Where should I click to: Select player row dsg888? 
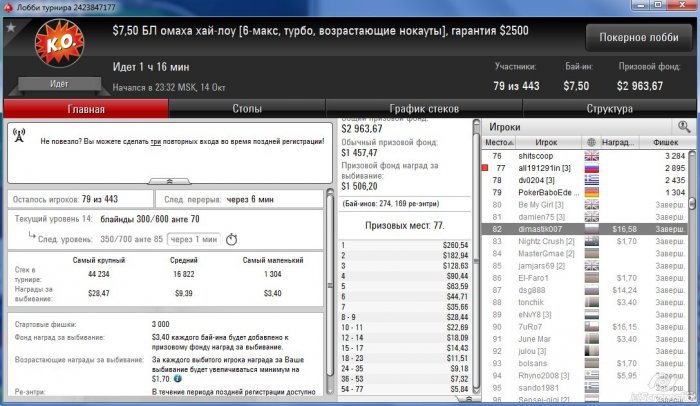point(585,290)
